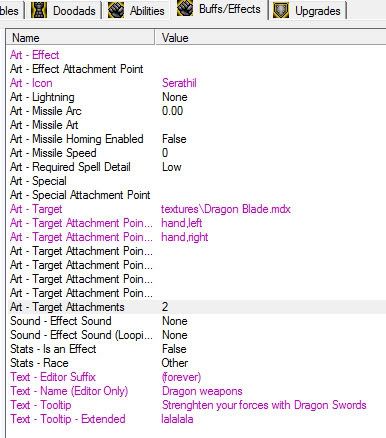Click the Abilities tab icon
Viewport: 386px width, 438px height.
116,10
